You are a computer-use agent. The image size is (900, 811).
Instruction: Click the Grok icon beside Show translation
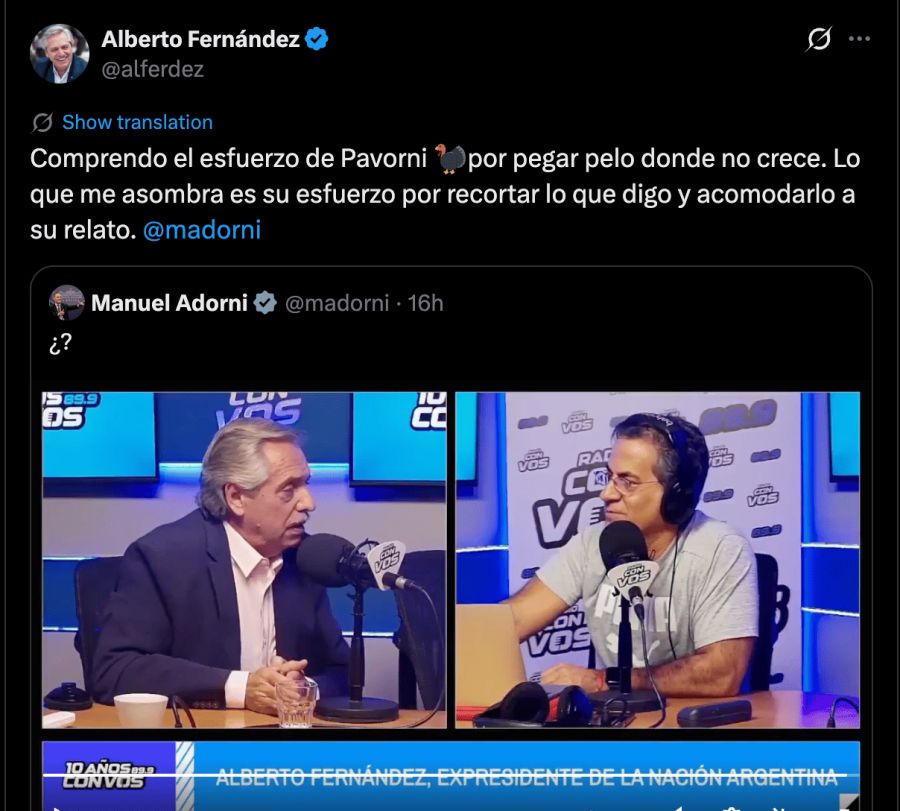[x=42, y=122]
